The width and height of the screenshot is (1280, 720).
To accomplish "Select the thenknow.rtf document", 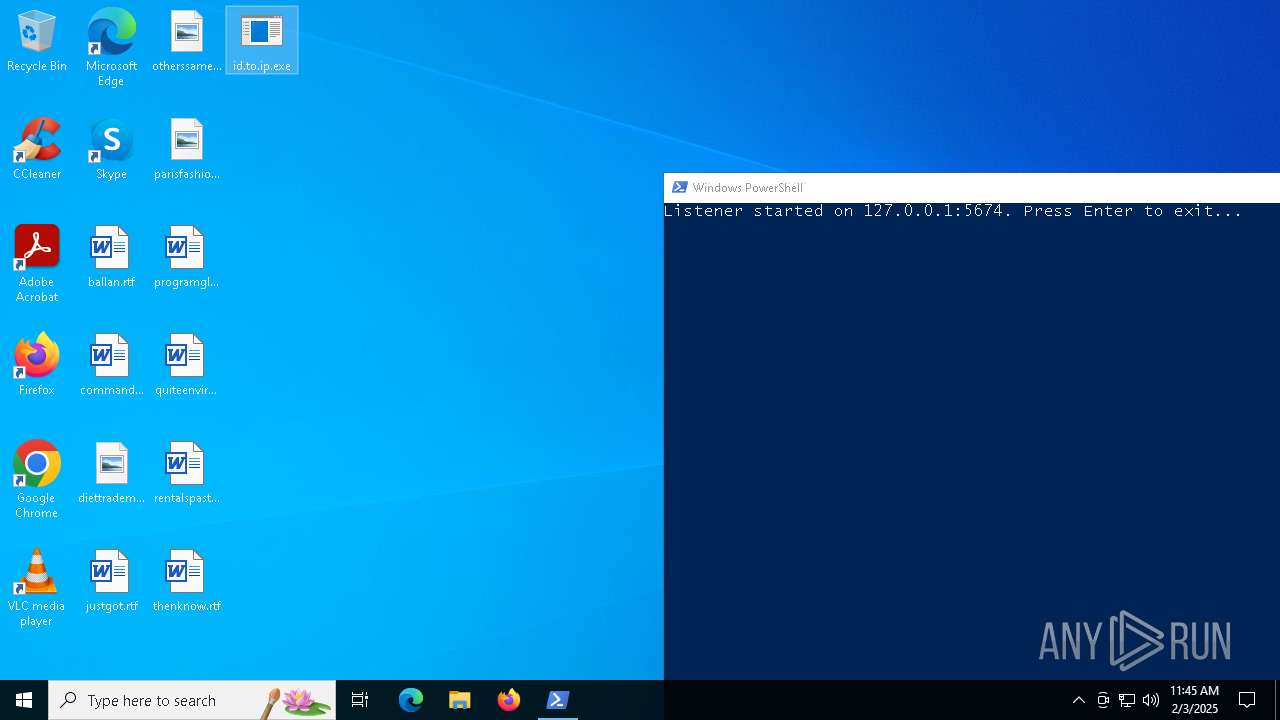I will coord(187,581).
